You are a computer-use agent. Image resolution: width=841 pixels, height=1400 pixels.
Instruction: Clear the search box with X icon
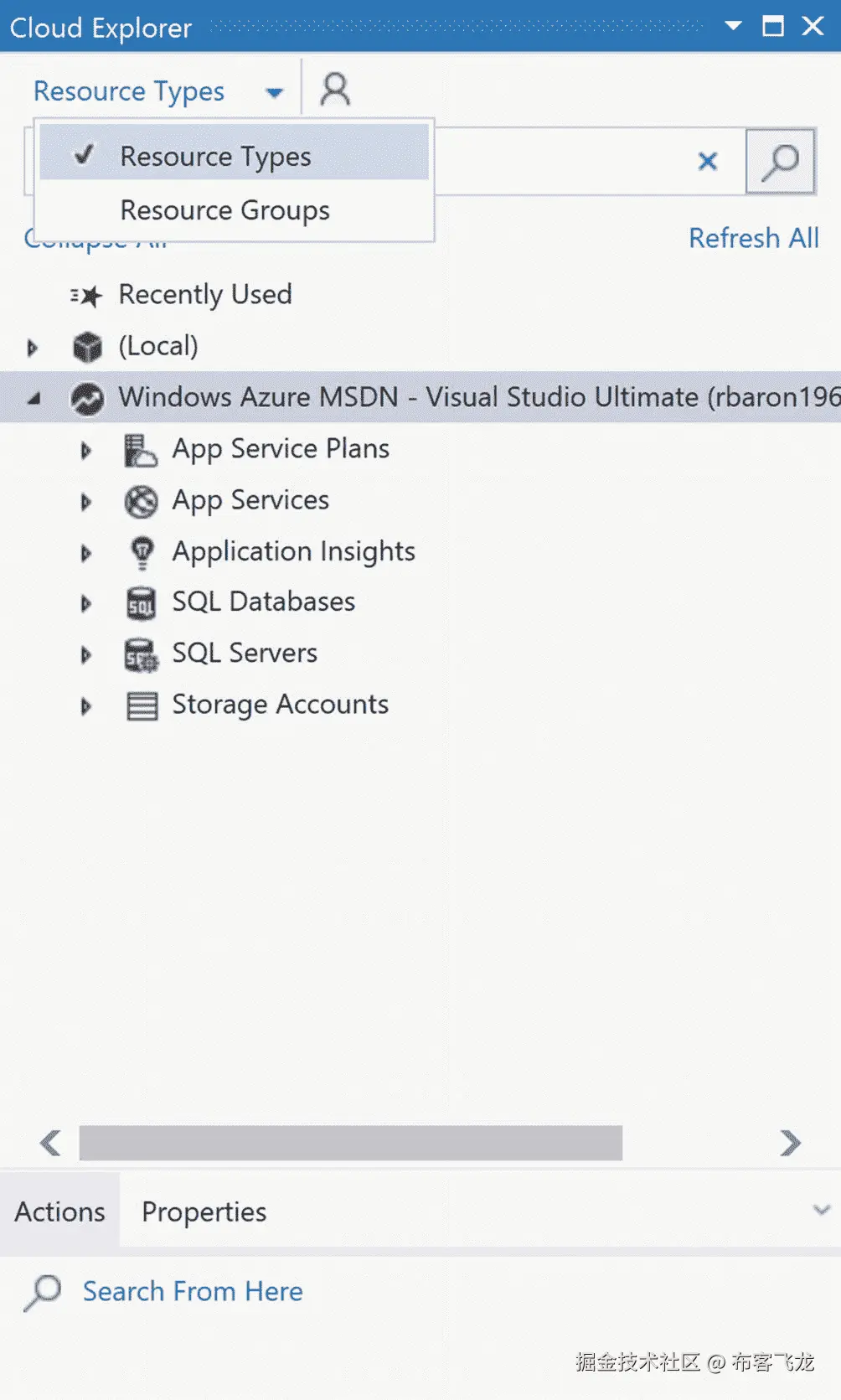pos(708,161)
